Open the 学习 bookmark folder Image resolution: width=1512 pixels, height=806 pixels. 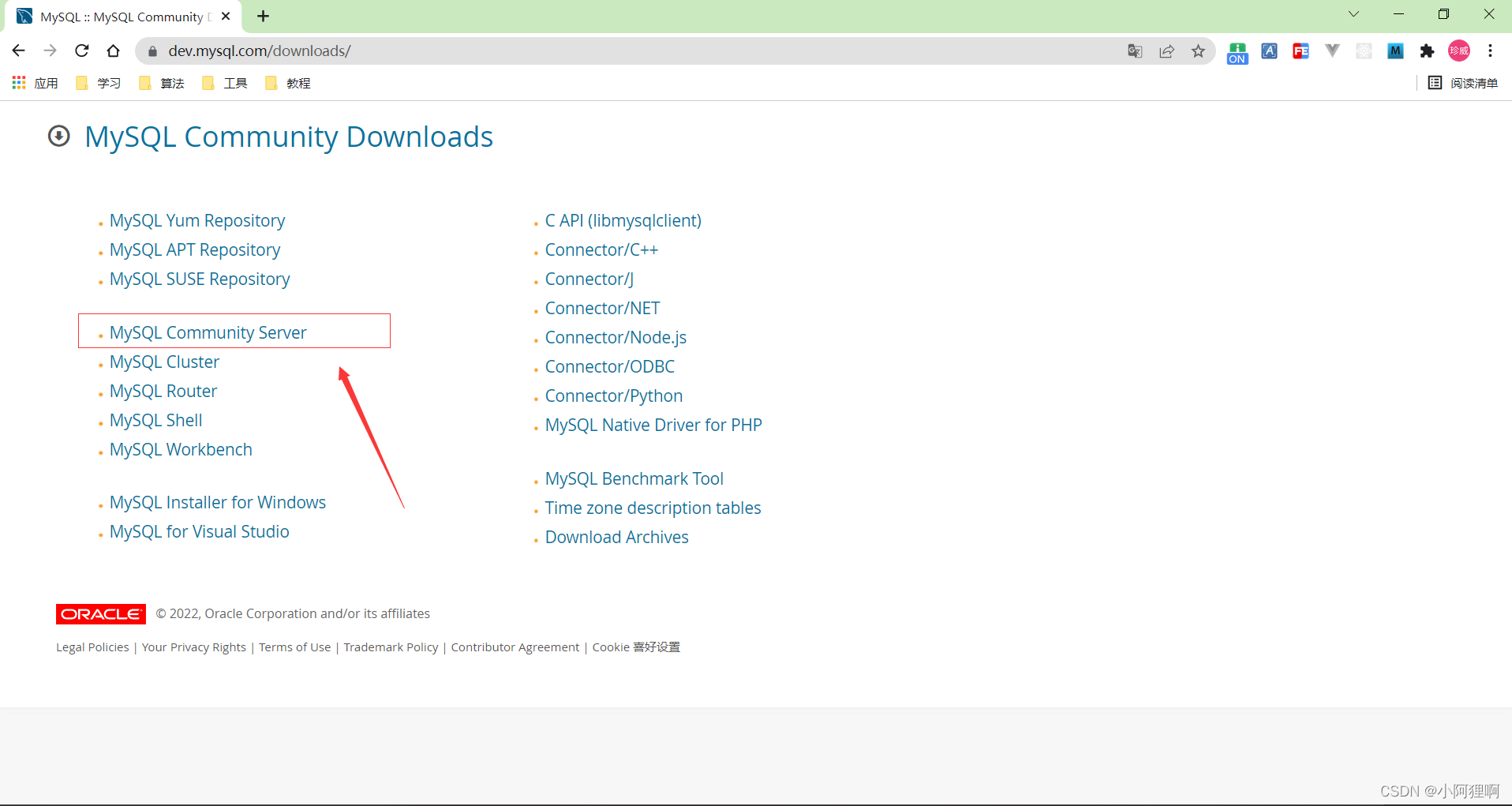click(99, 83)
